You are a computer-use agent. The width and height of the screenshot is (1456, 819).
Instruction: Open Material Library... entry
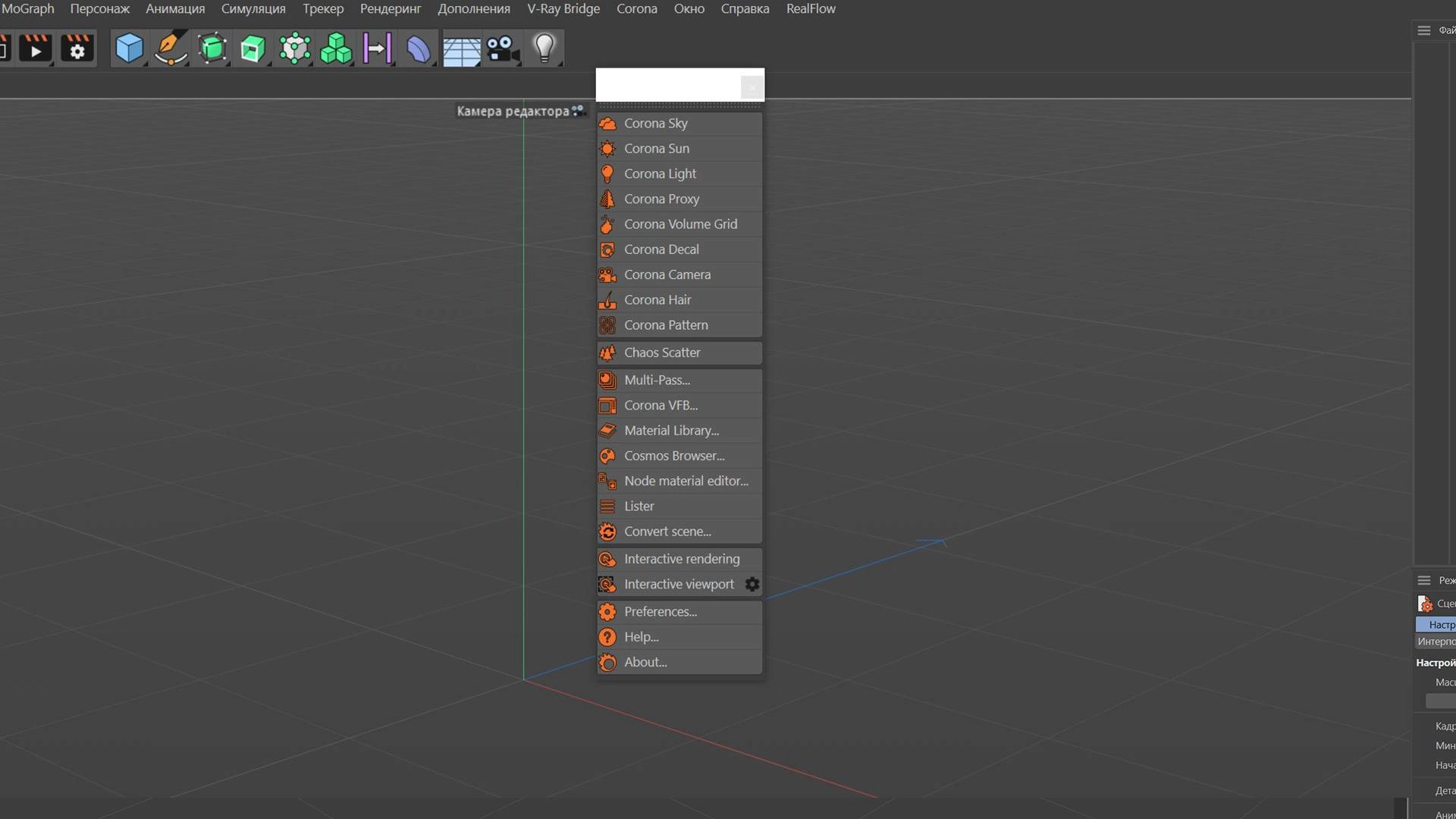coord(679,431)
